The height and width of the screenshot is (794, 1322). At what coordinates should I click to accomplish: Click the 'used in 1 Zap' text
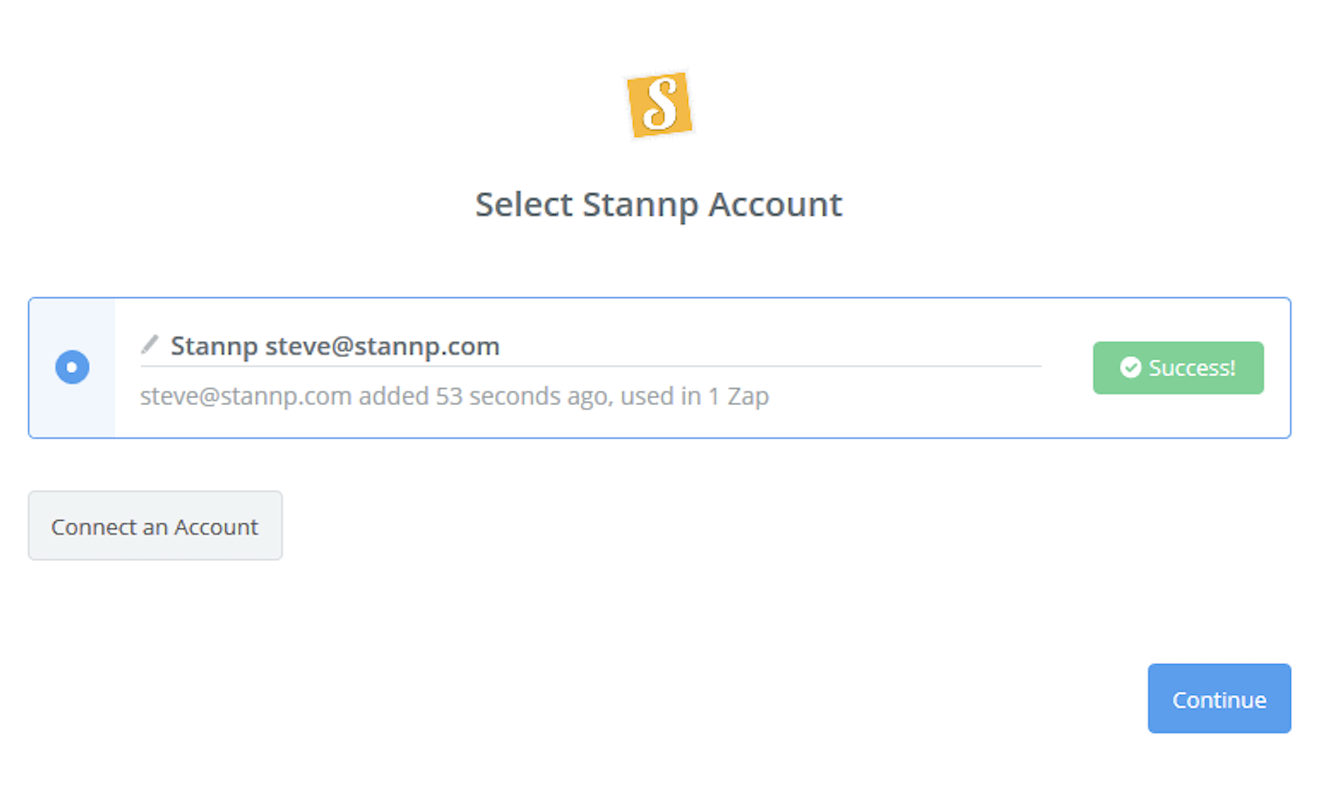pos(694,397)
